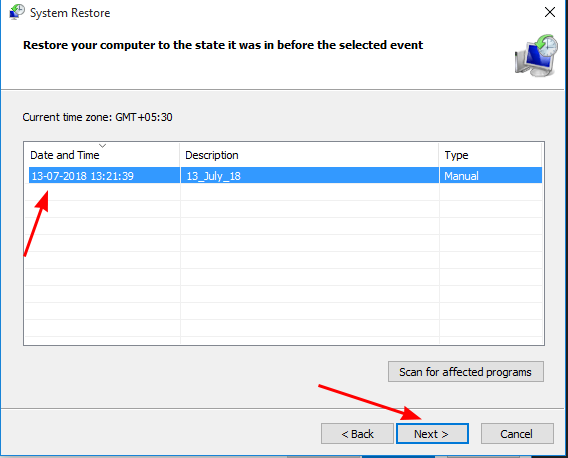
Task: Click the first empty row below the restore point
Action: point(284,192)
